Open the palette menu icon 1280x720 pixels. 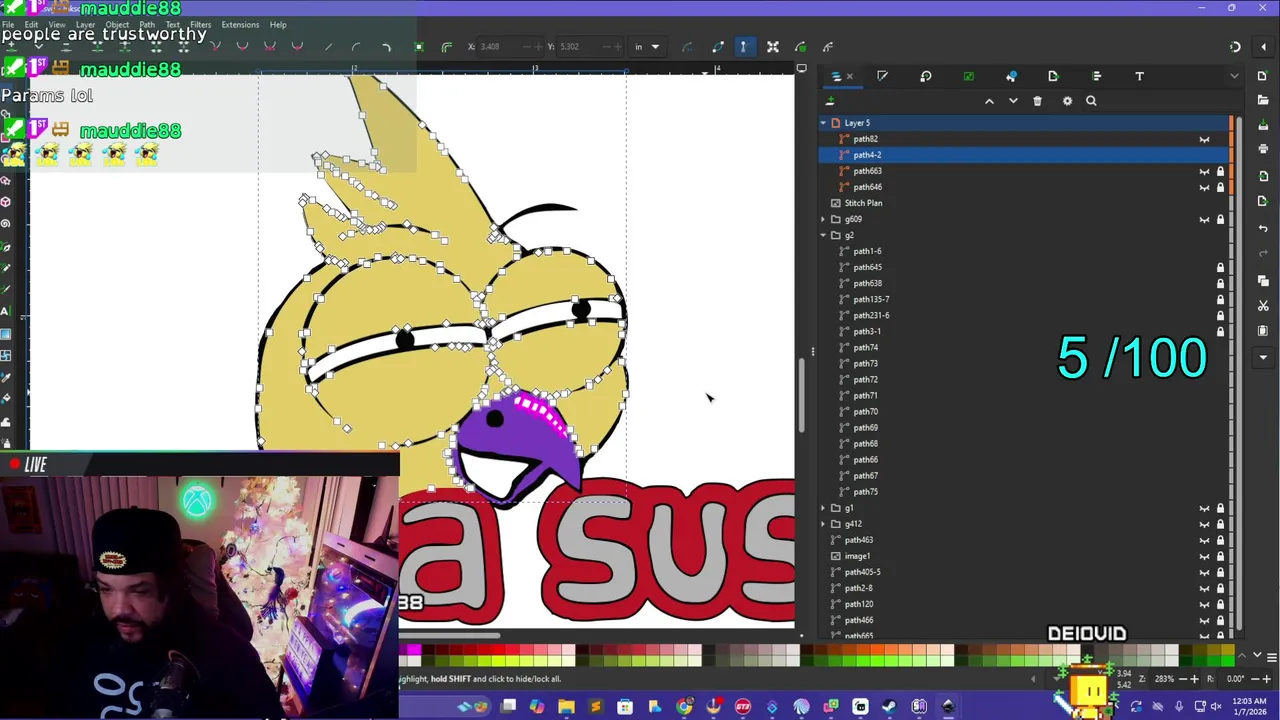tap(1271, 657)
